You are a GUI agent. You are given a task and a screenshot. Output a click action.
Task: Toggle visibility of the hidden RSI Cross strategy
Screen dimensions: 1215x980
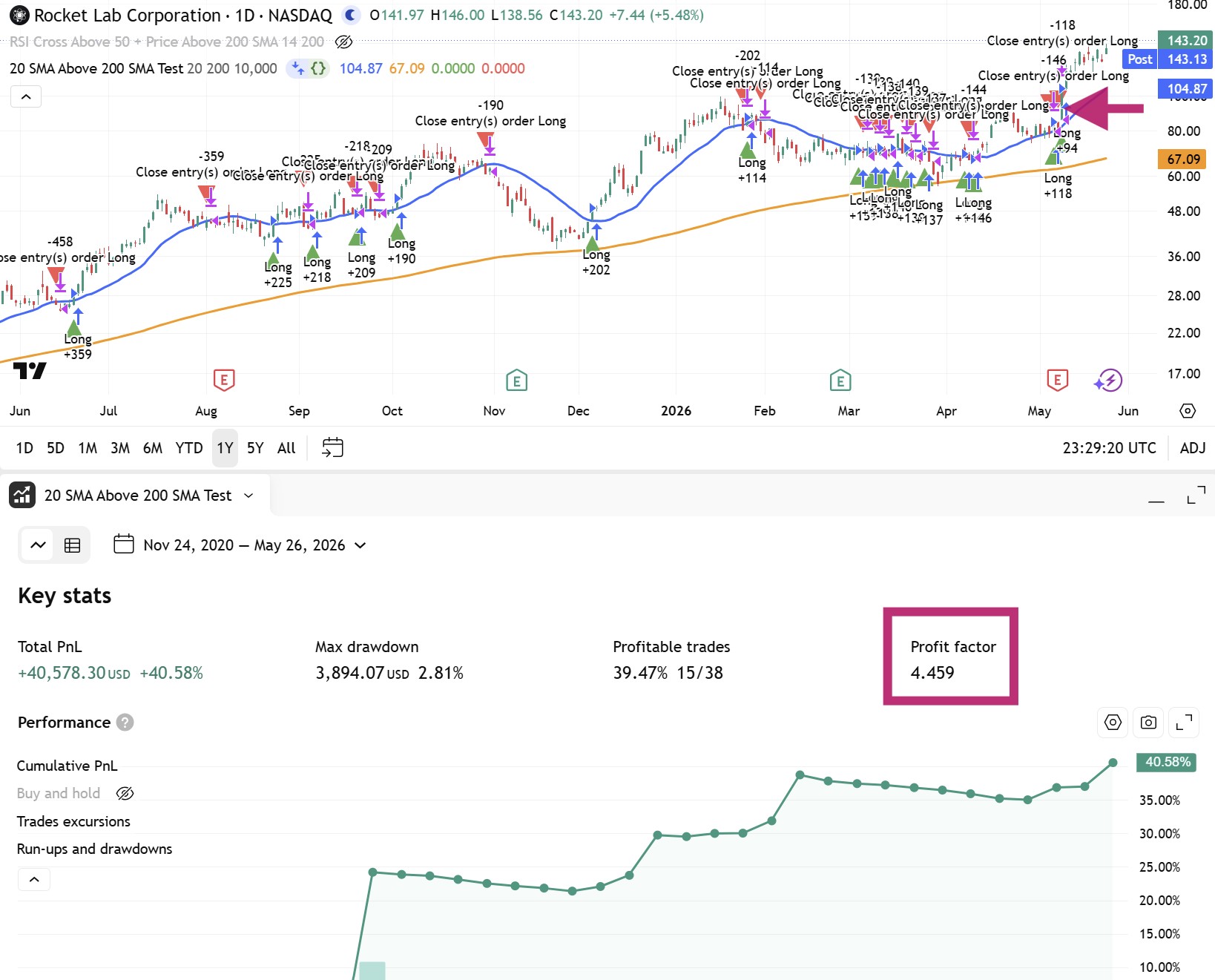pyautogui.click(x=343, y=42)
